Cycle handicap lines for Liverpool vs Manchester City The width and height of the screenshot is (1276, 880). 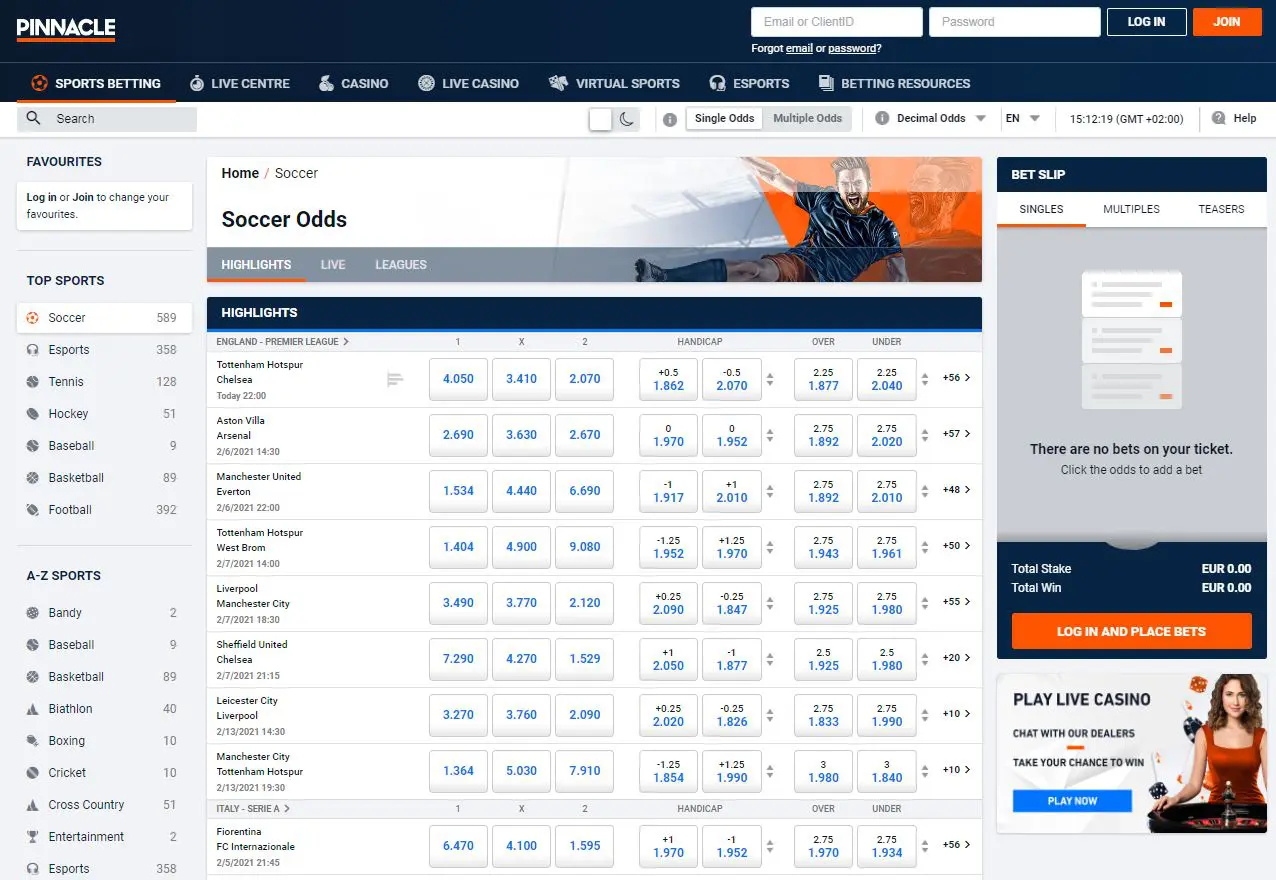(770, 603)
